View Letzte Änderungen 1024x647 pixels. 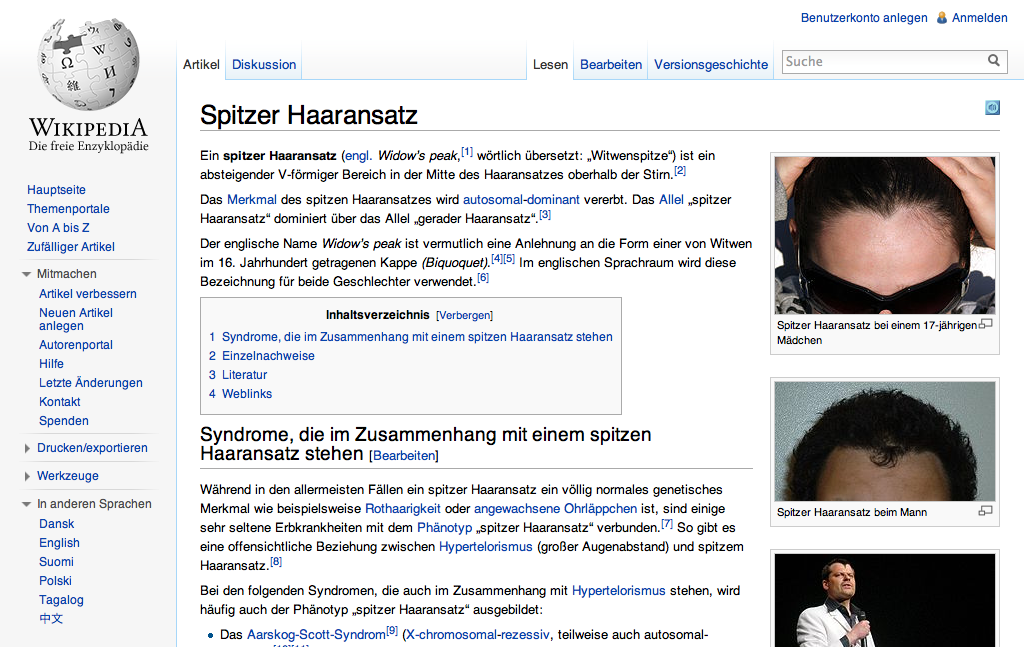tap(91, 383)
